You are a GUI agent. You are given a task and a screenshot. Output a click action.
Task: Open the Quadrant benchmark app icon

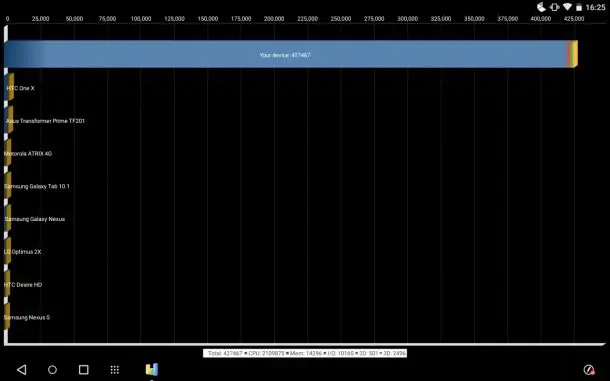[x=152, y=369]
